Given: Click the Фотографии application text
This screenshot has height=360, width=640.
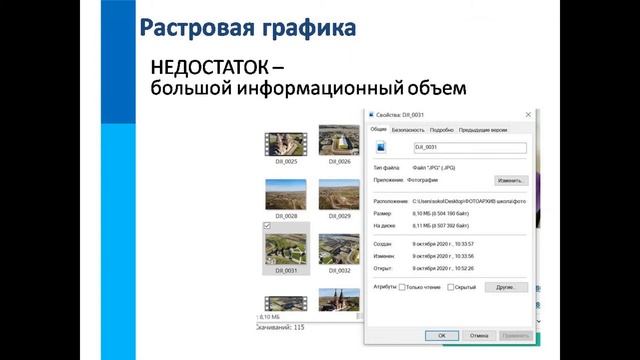Looking at the screenshot, I should point(422,180).
